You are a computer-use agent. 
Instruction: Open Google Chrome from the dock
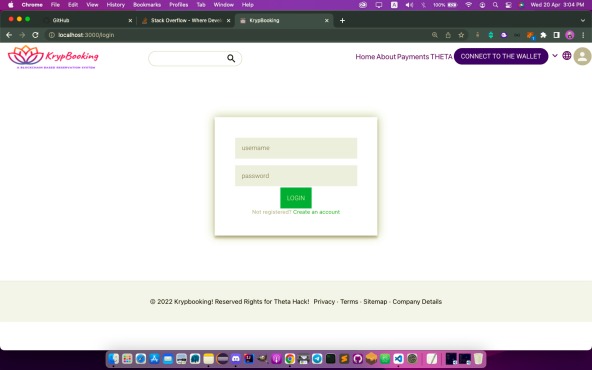(290, 358)
